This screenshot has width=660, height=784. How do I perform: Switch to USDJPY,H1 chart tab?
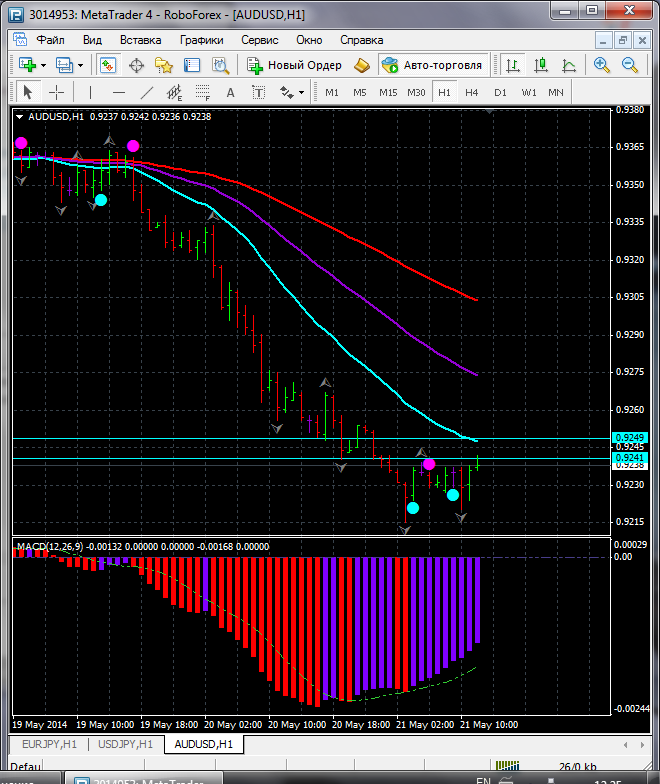pos(126,744)
